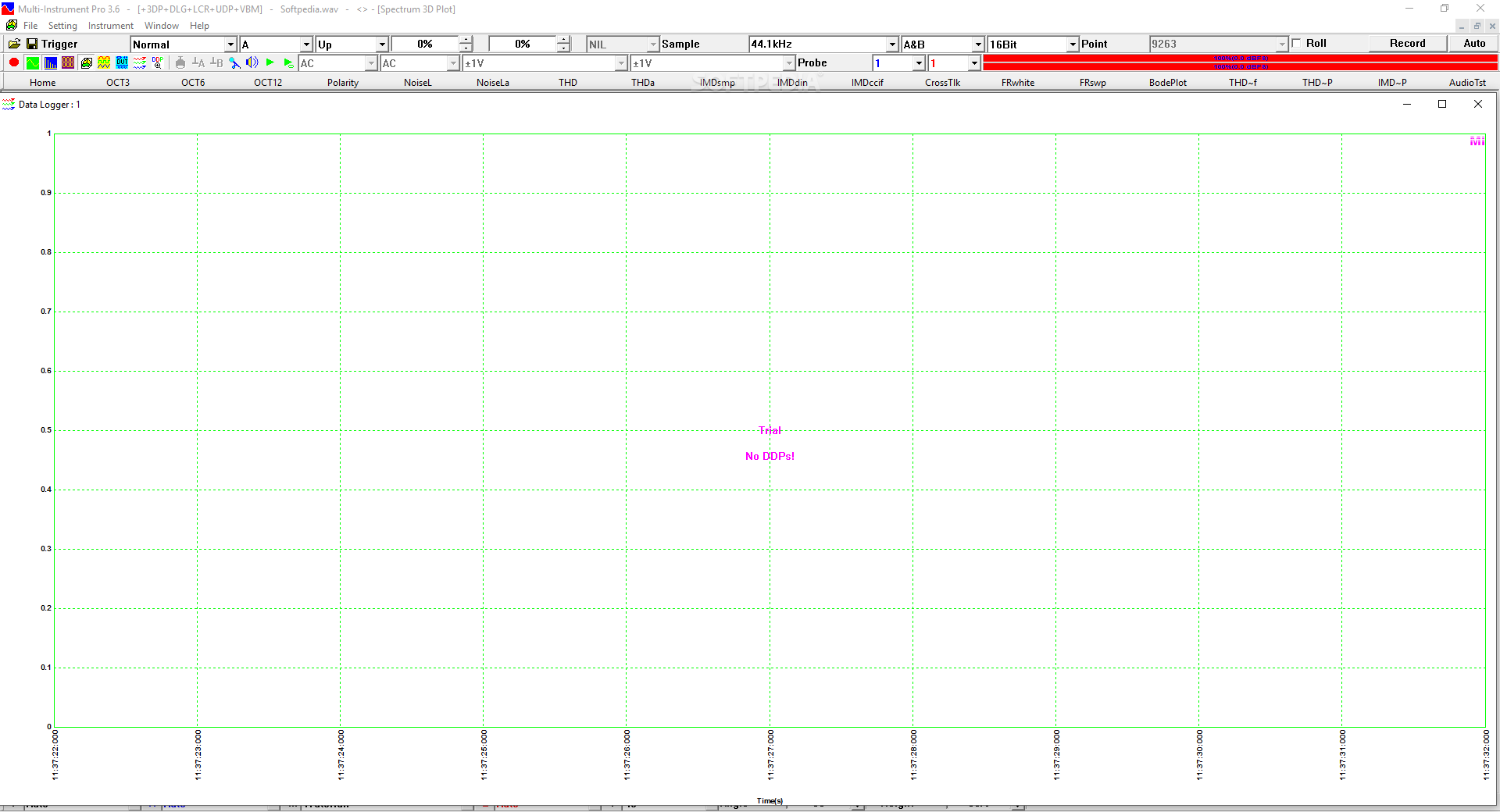This screenshot has width=1500, height=812.
Task: Maximize the Data Logger window
Action: 1442,104
